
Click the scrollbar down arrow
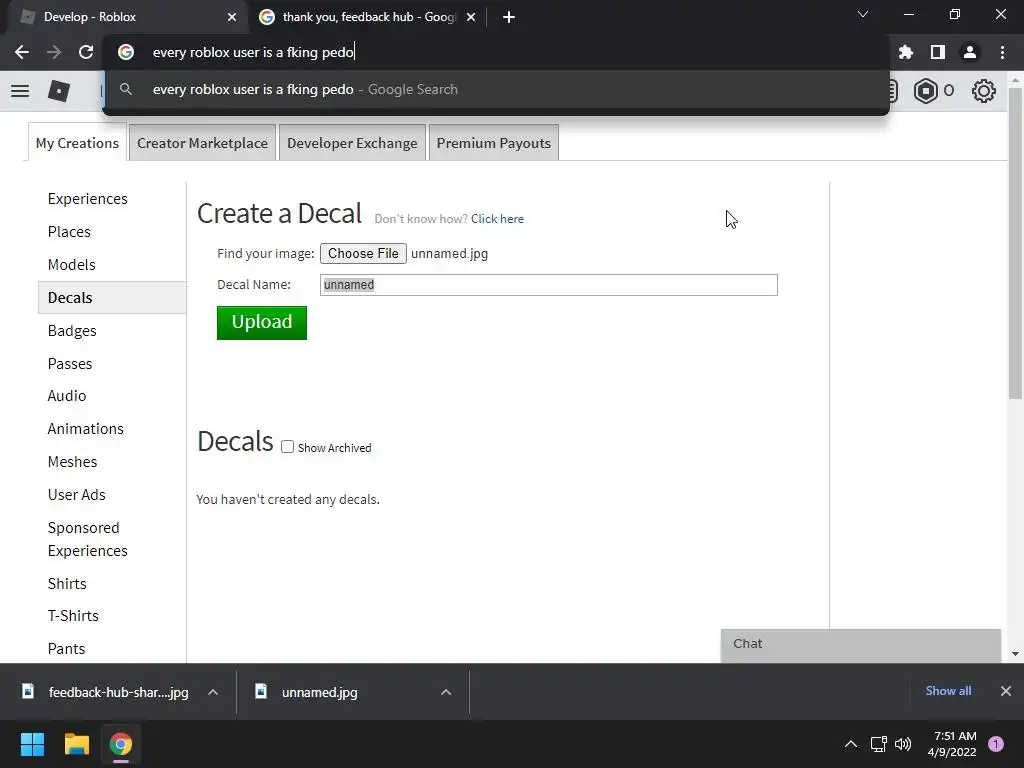coord(1015,654)
